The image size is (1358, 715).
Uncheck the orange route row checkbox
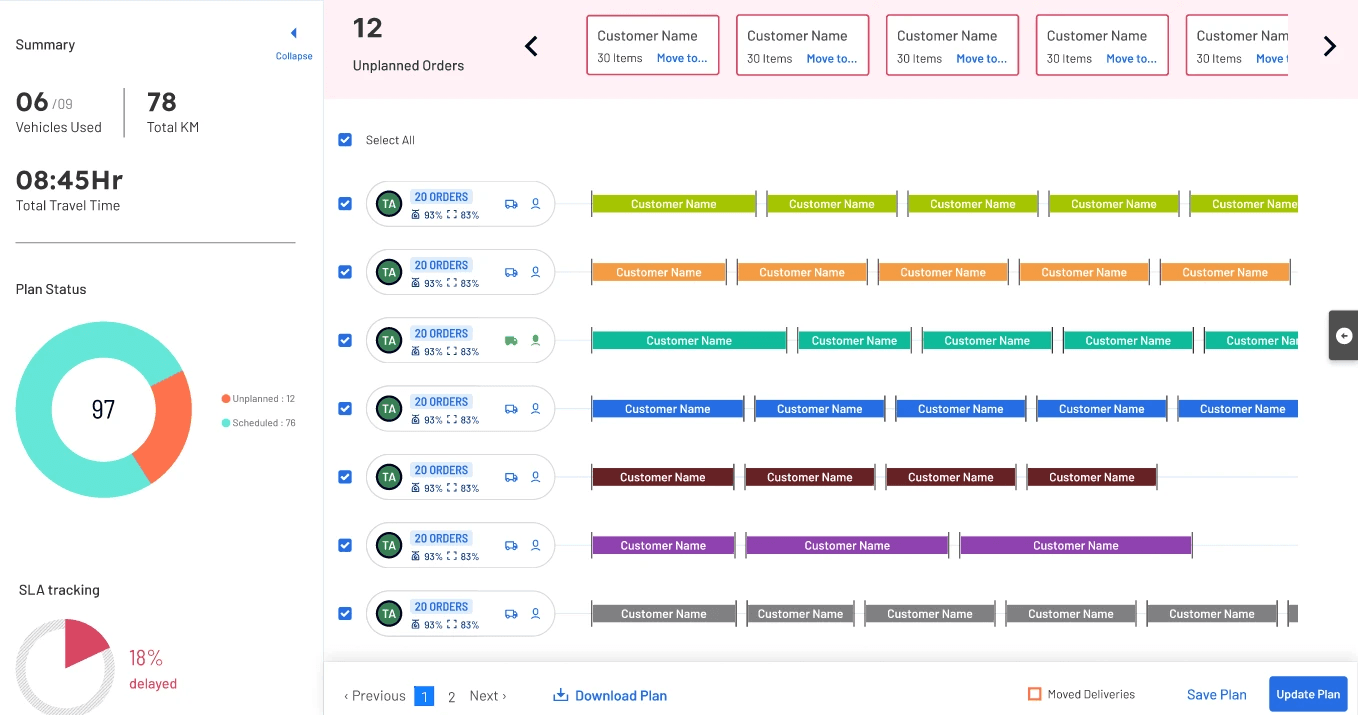tap(345, 272)
